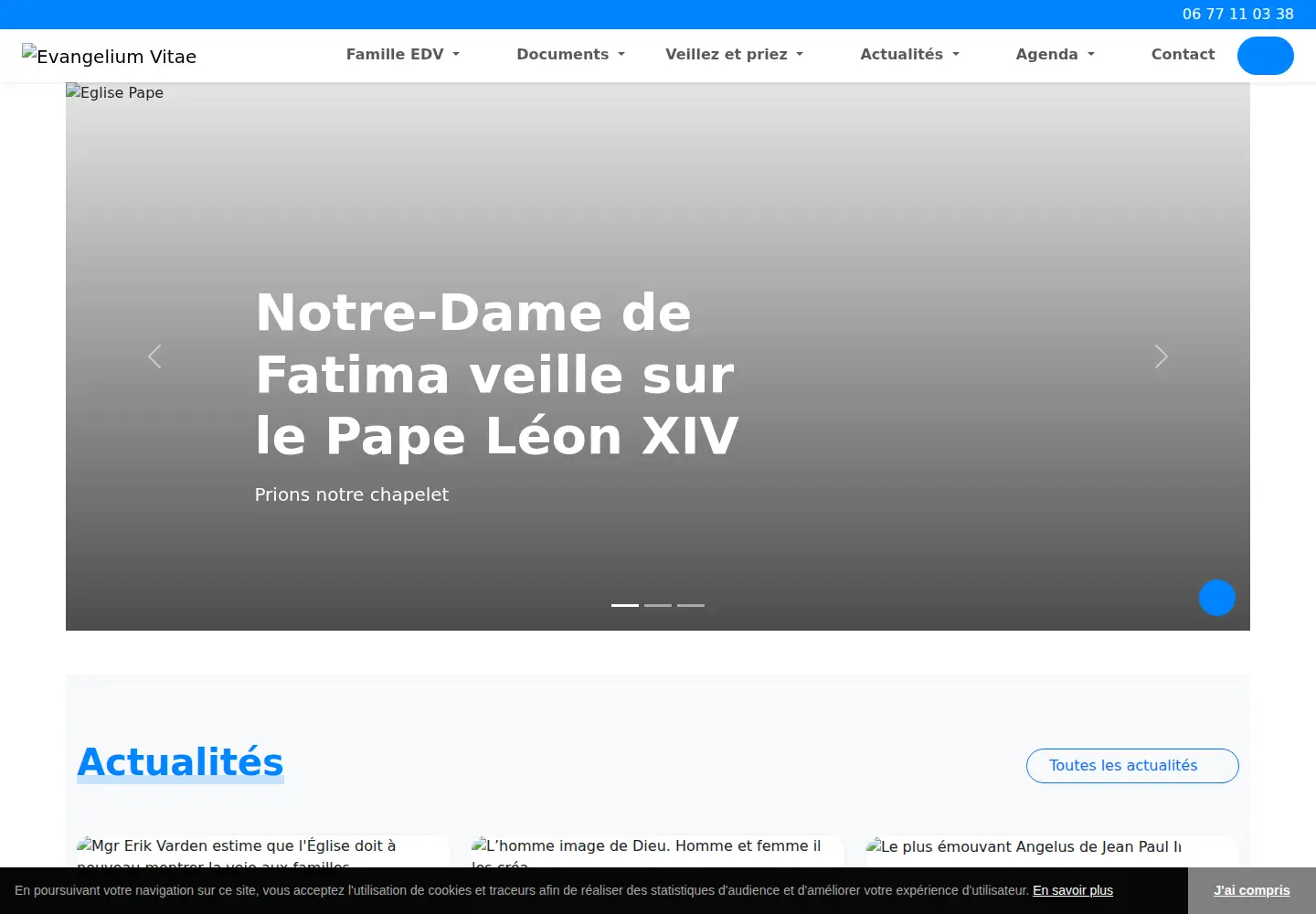Image resolution: width=1316 pixels, height=914 pixels.
Task: Click the Evangelium Vitae logo
Action: tap(110, 56)
